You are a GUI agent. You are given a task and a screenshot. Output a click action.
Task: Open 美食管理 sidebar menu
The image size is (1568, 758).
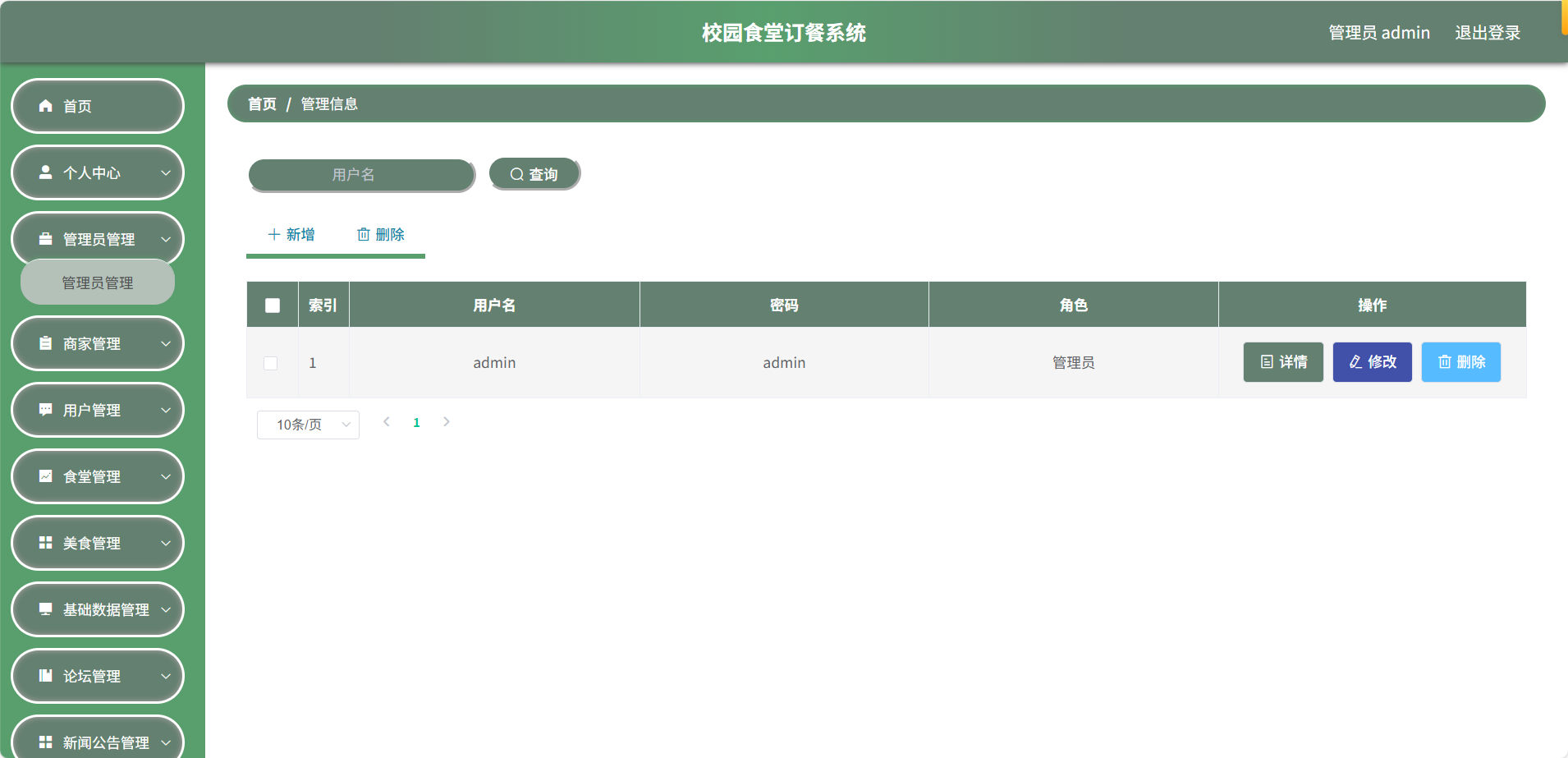(98, 543)
